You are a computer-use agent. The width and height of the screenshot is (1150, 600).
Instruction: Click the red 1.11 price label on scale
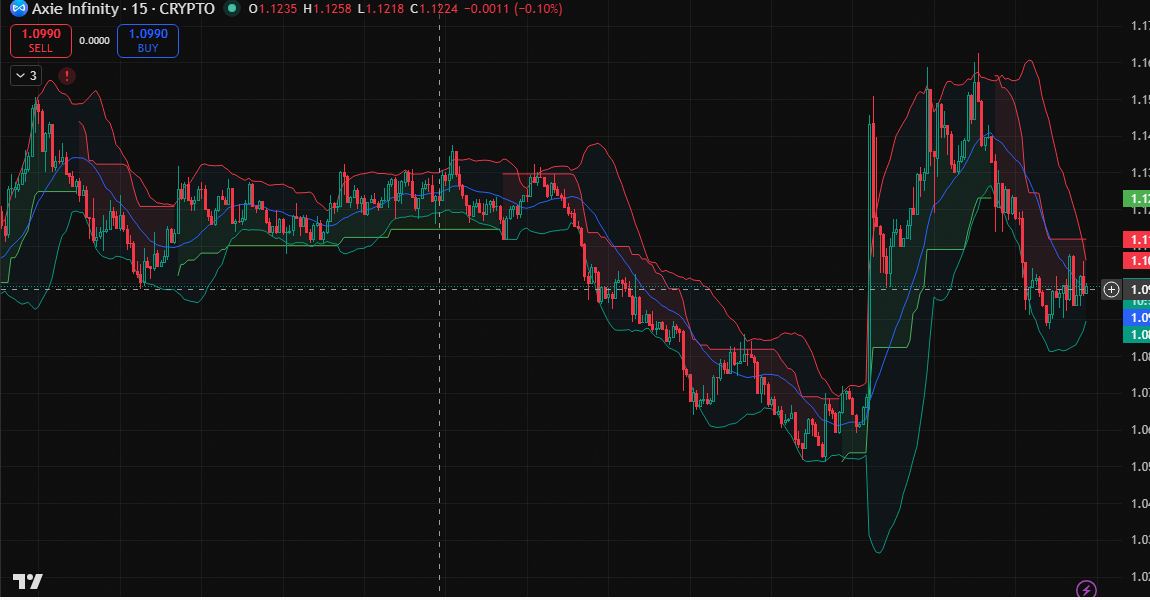1137,239
